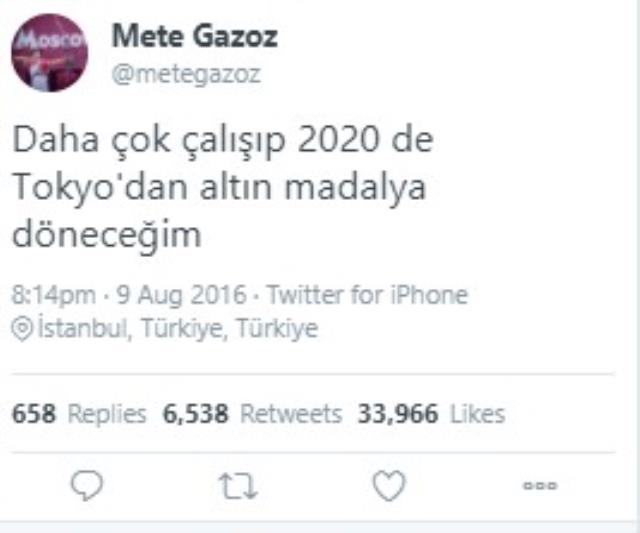Screen dimensions: 640x533
Task: Click the location pin icon
Action: click(x=22, y=329)
